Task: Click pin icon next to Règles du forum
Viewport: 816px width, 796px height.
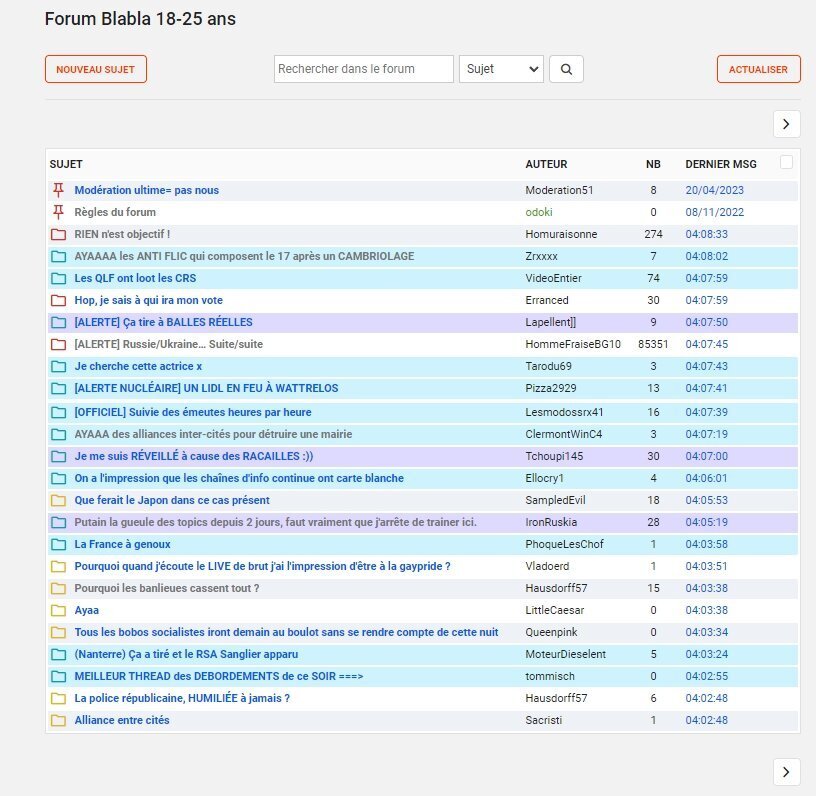Action: point(58,212)
